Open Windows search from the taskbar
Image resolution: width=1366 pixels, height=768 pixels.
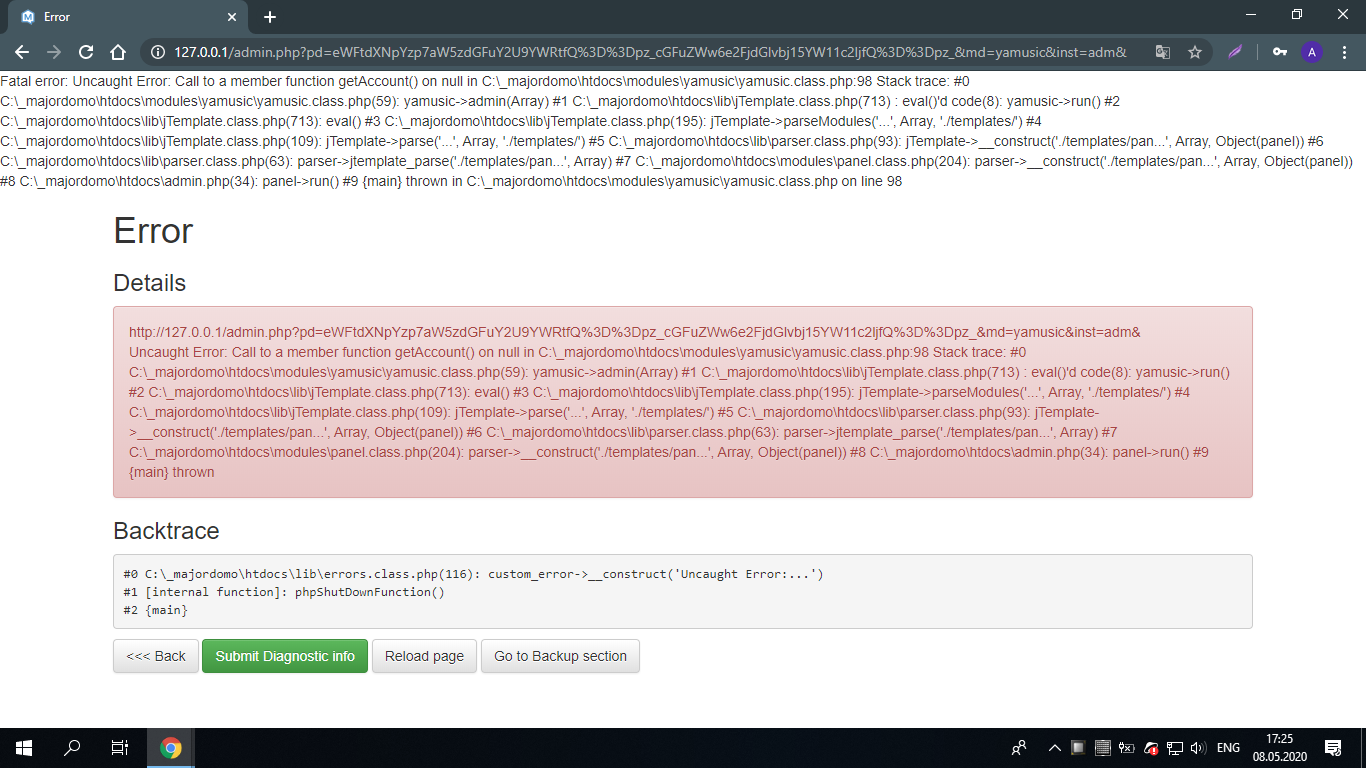tap(72, 747)
